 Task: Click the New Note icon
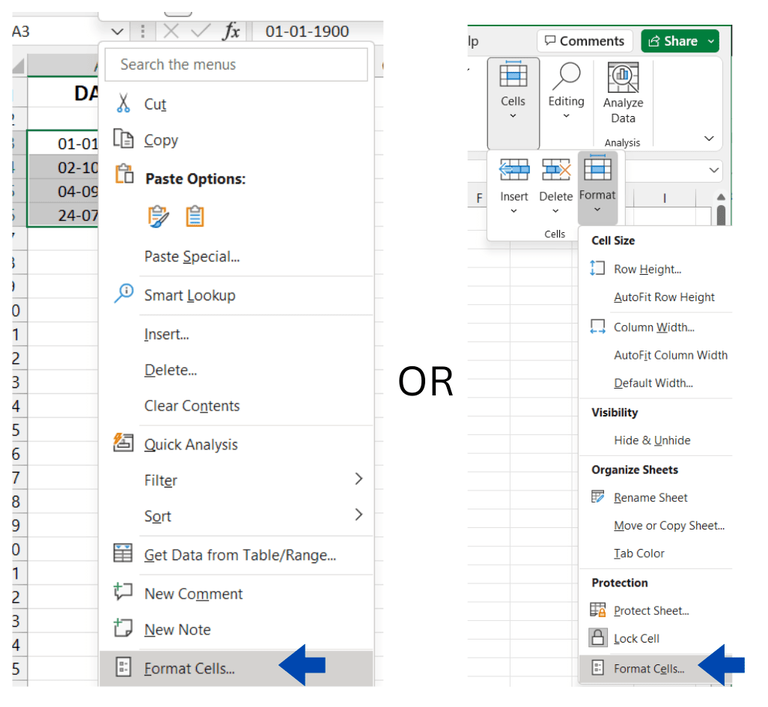click(122, 628)
